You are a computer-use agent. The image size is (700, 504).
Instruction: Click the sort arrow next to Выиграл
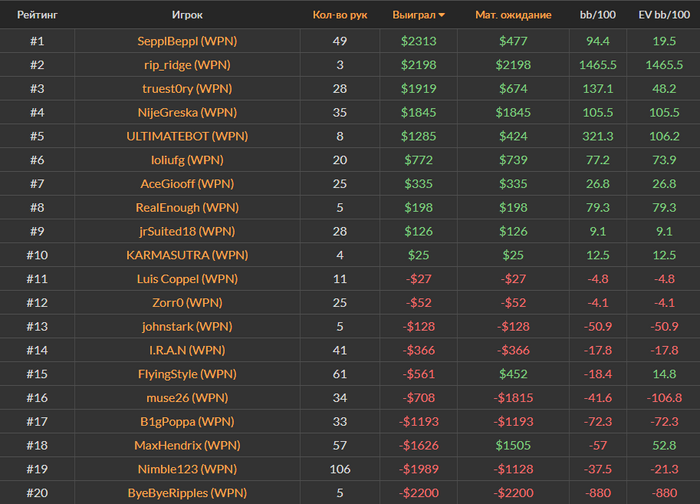(x=442, y=15)
